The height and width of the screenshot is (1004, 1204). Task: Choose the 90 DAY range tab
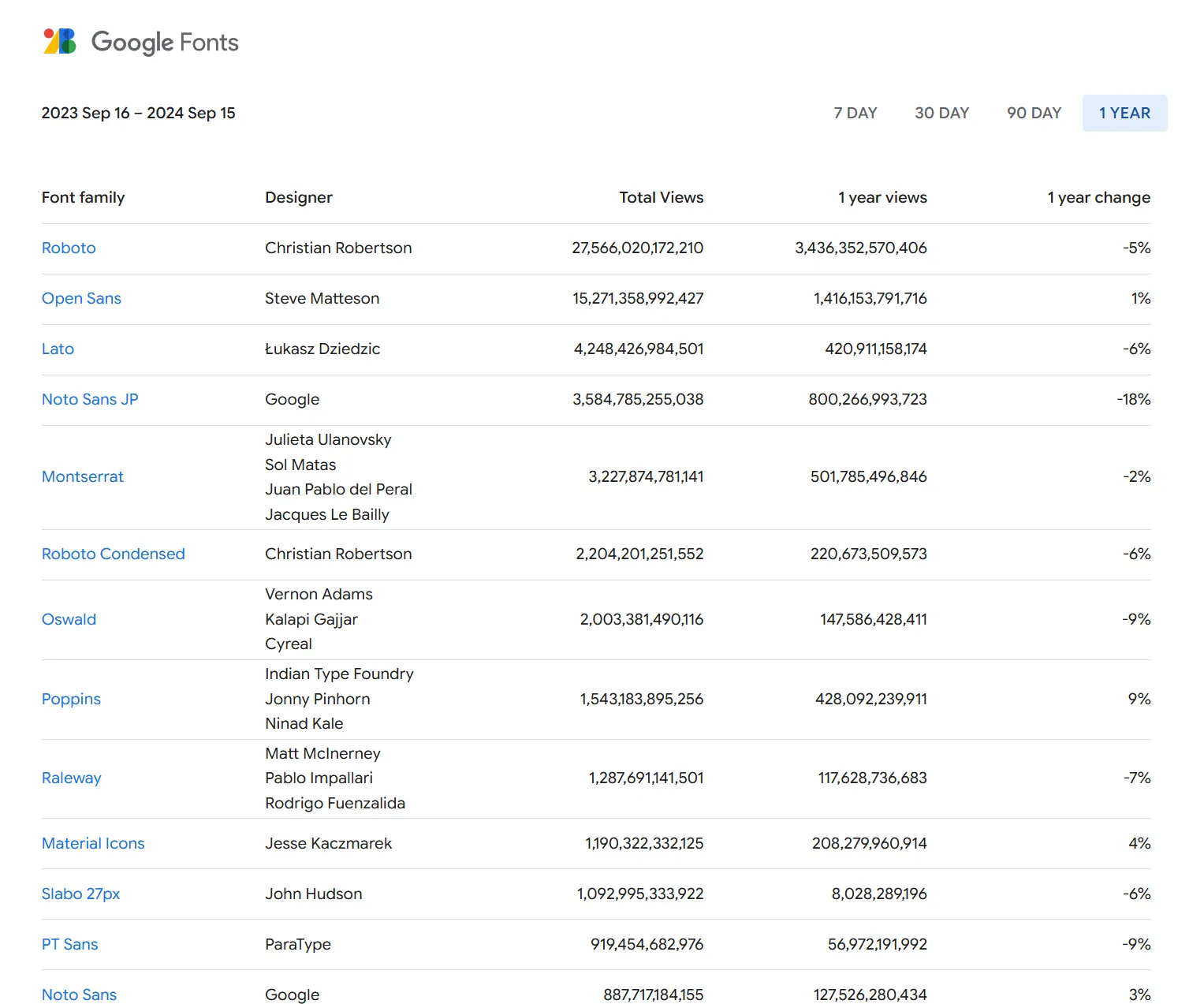point(1034,113)
